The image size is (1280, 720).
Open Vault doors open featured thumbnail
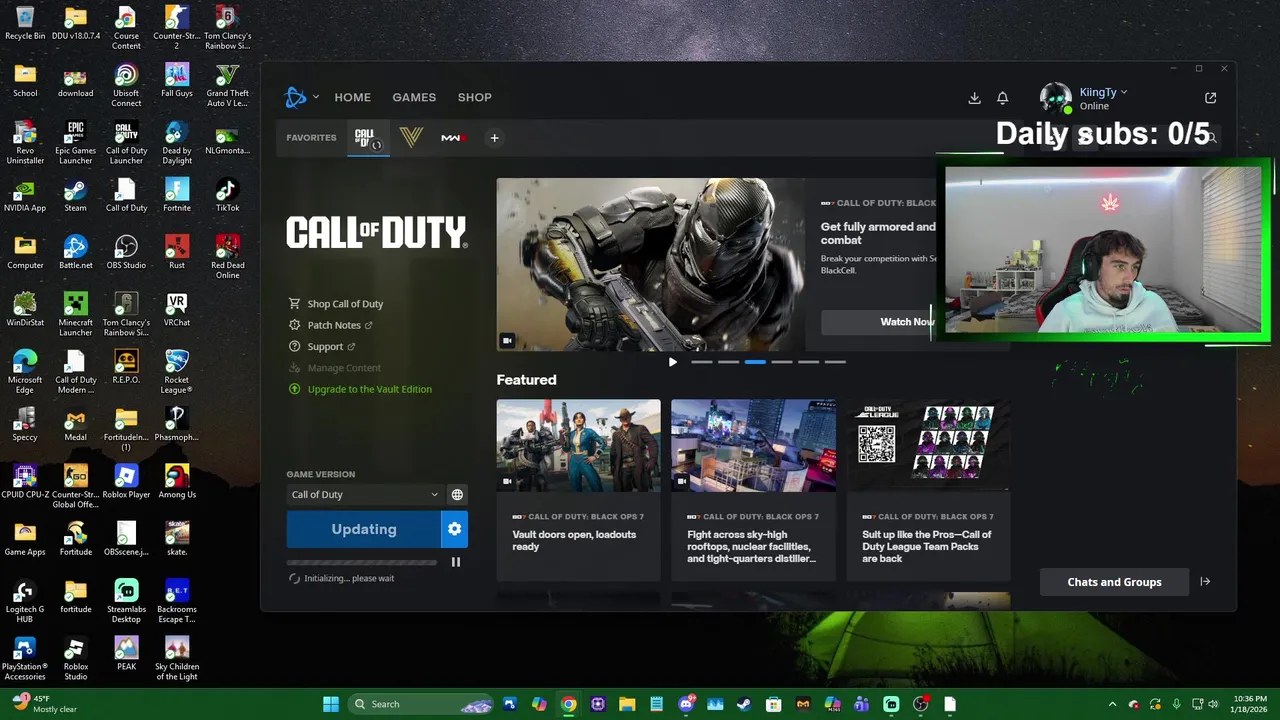578,446
